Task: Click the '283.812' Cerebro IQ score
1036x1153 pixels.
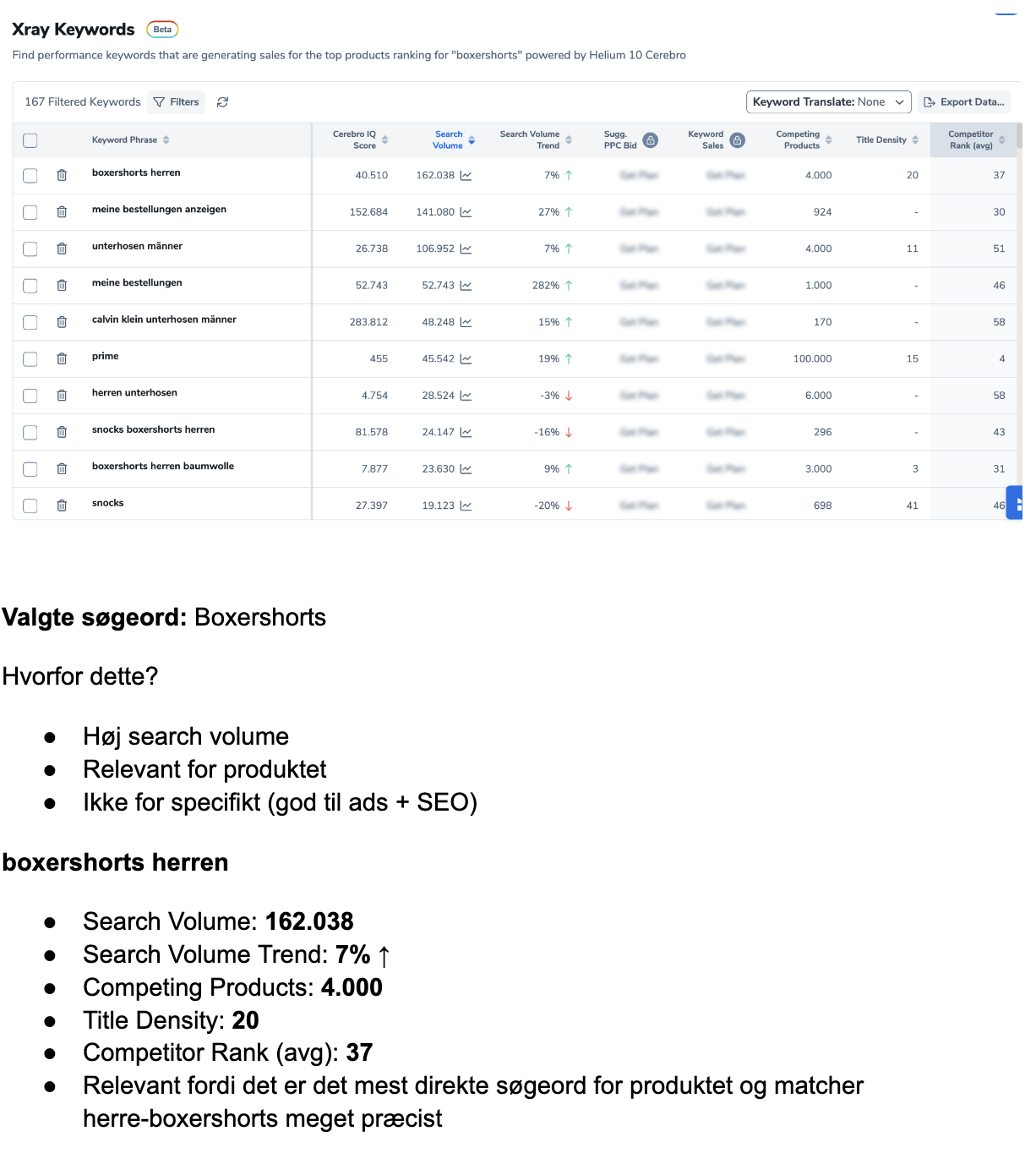Action: coord(368,322)
